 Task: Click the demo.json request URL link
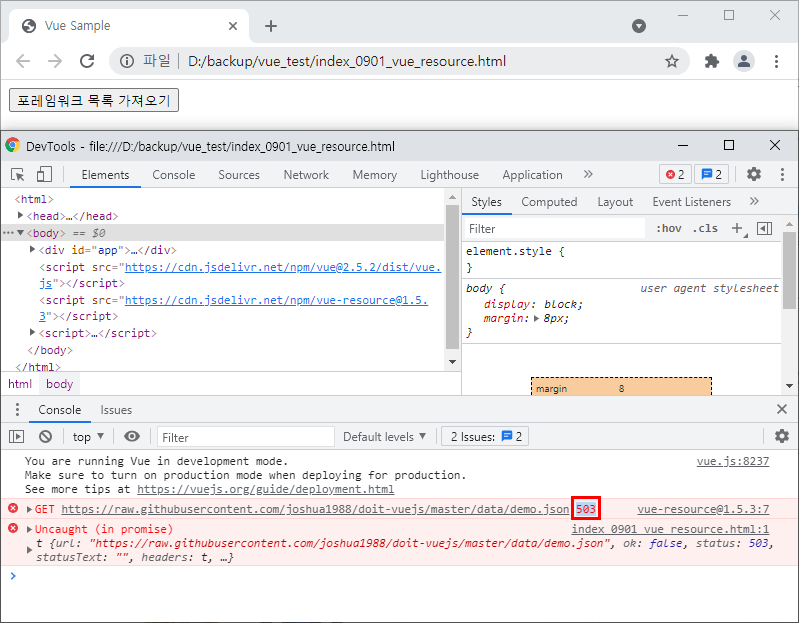point(315,509)
